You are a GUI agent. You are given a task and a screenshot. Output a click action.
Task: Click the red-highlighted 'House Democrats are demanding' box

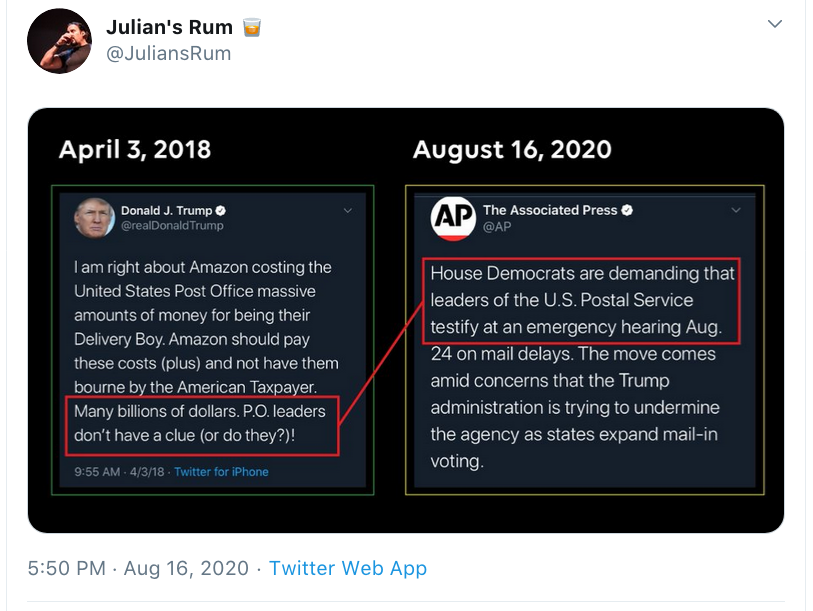click(583, 299)
